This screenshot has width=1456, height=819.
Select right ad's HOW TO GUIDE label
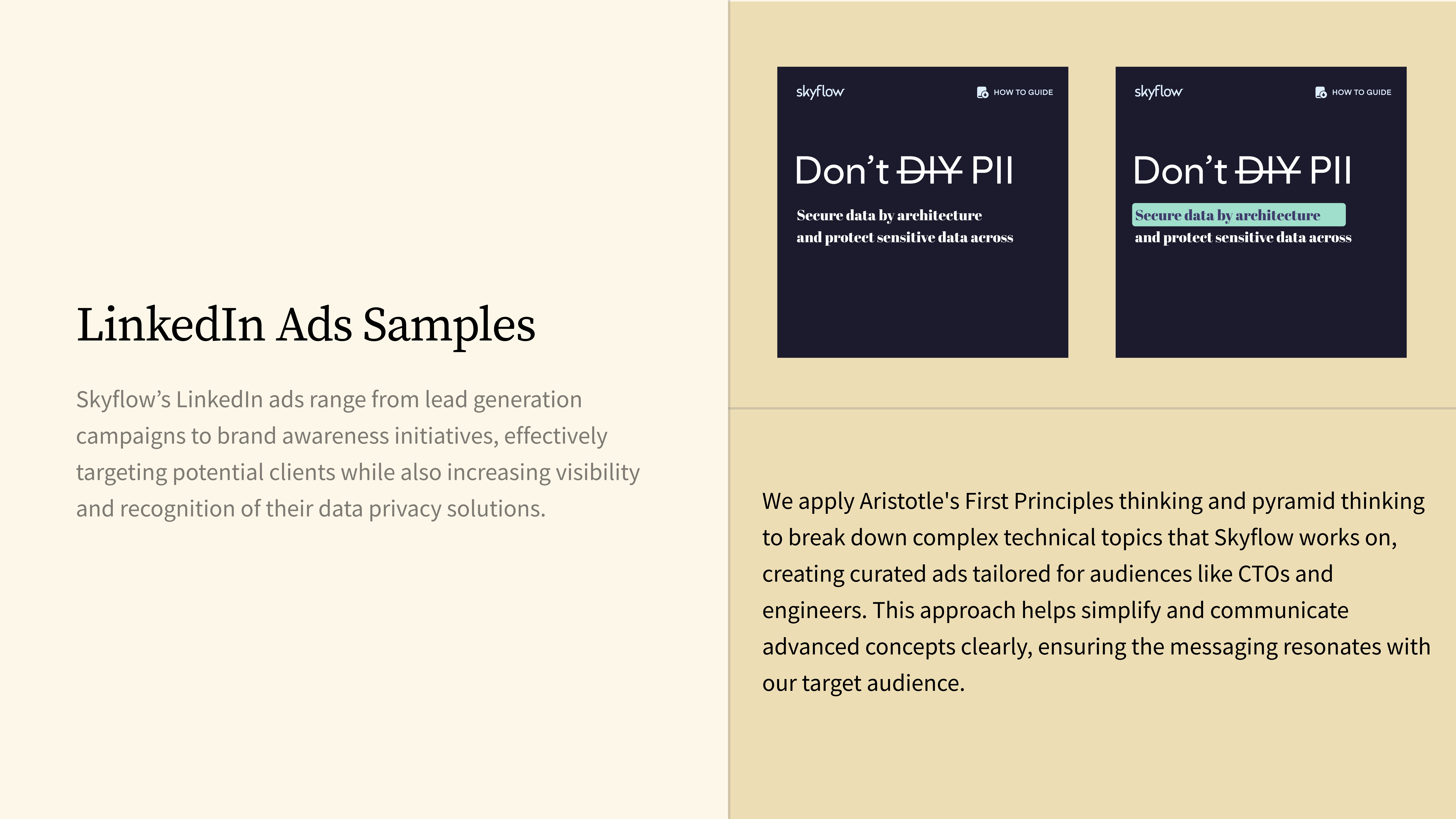click(1362, 92)
